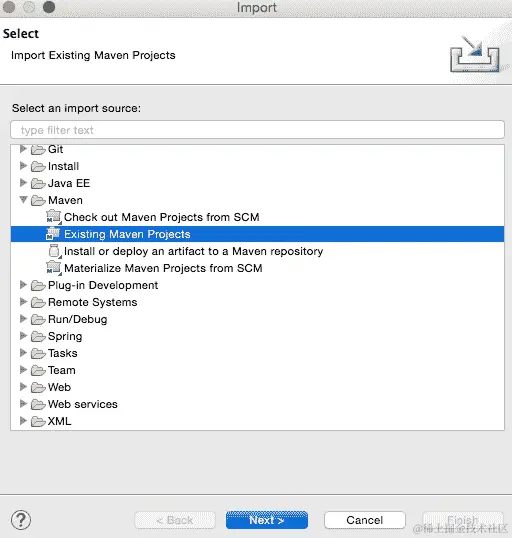Screen dimensions: 512x538
Task: Expand the Web services category
Action: coord(23,404)
